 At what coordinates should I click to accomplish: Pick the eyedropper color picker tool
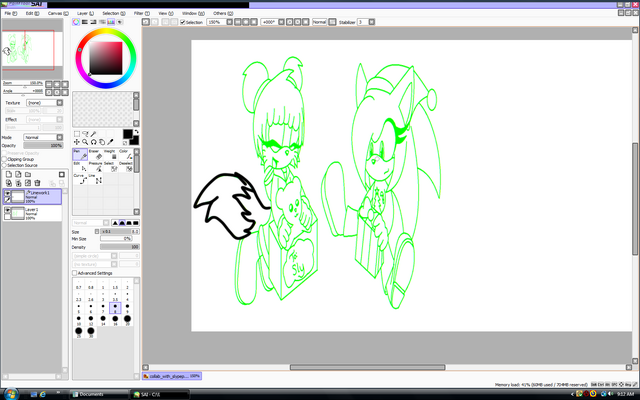[x=110, y=142]
